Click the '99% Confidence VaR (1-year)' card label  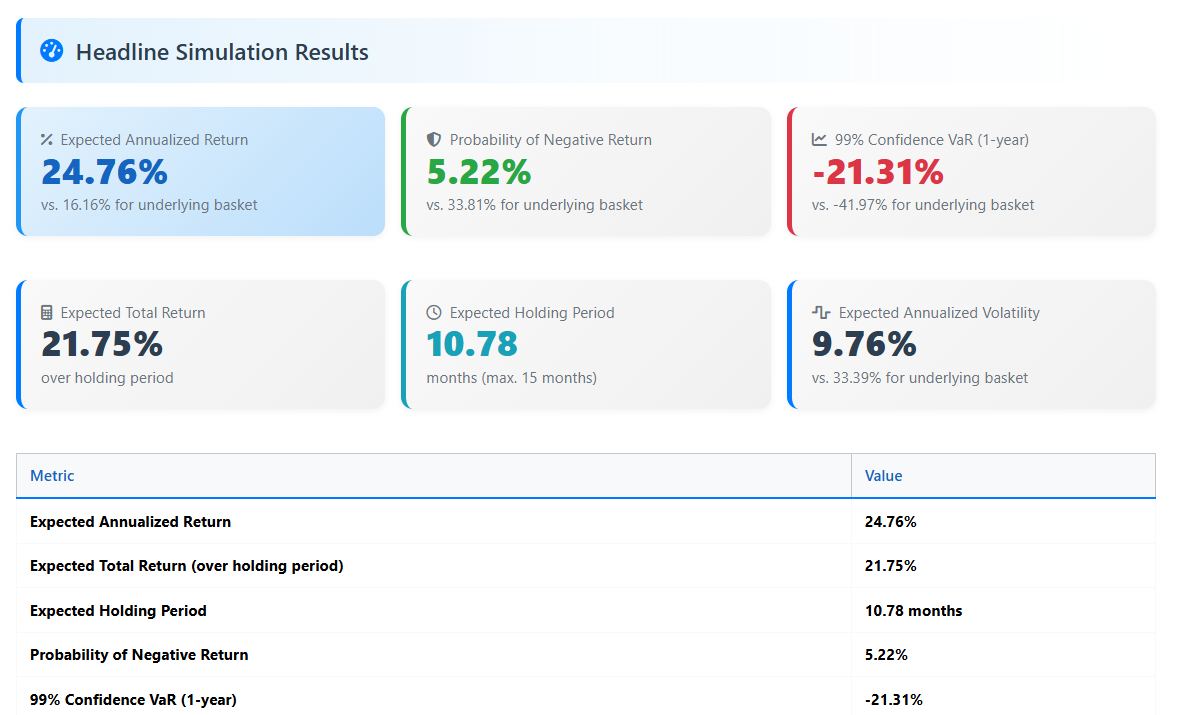click(932, 139)
